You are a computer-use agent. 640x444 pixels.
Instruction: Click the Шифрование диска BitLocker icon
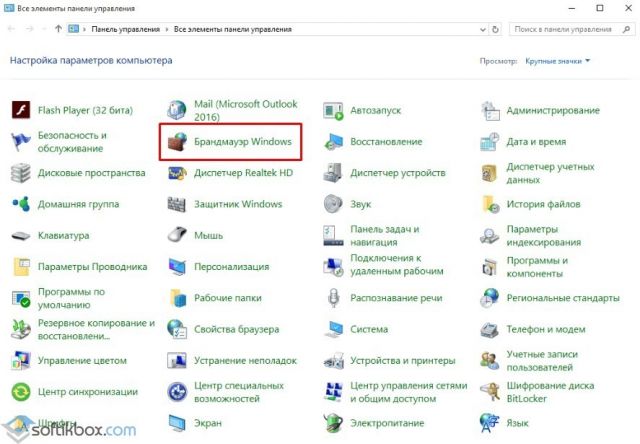click(490, 392)
